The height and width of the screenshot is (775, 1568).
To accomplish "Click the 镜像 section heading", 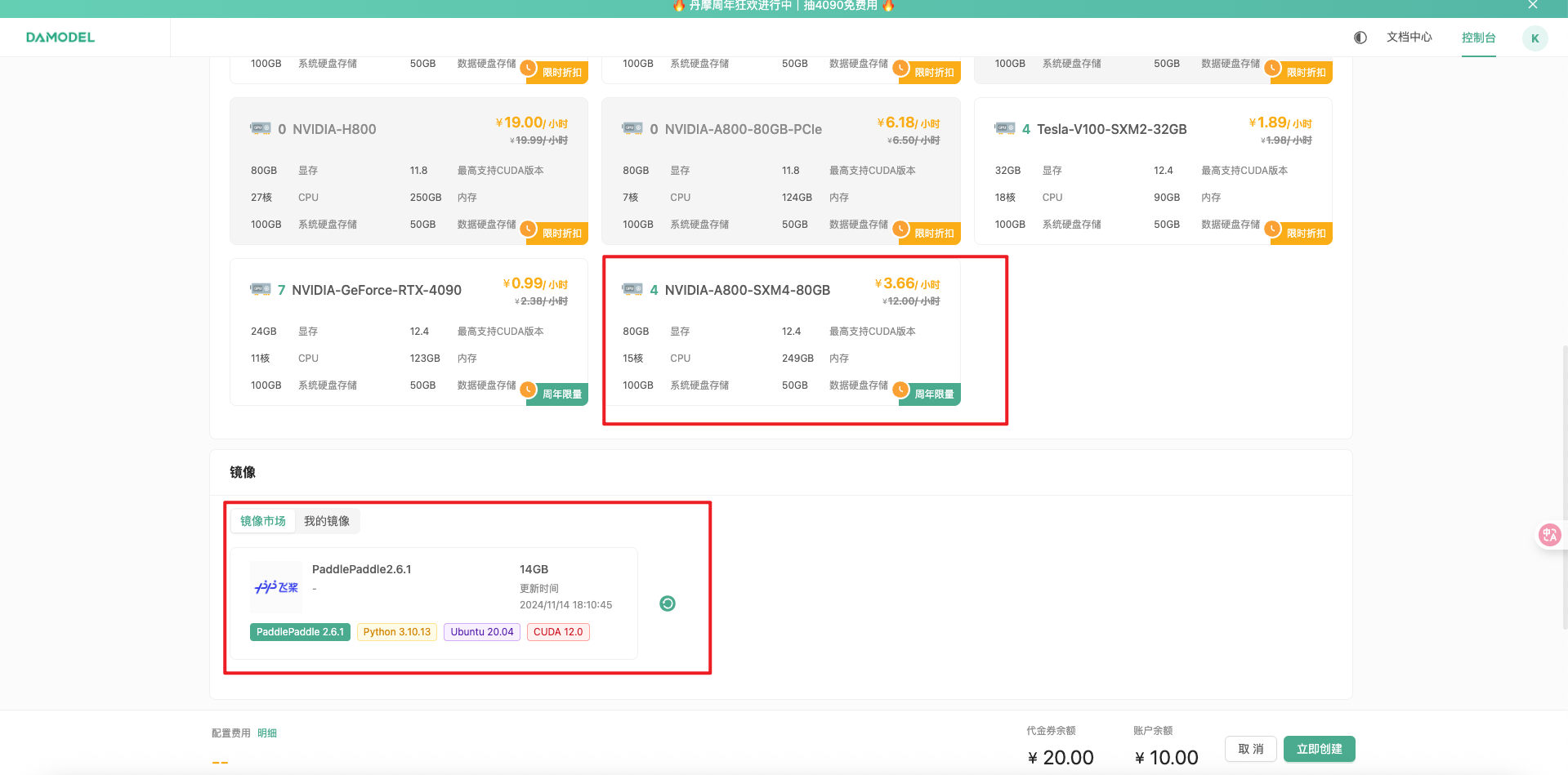I will point(243,472).
